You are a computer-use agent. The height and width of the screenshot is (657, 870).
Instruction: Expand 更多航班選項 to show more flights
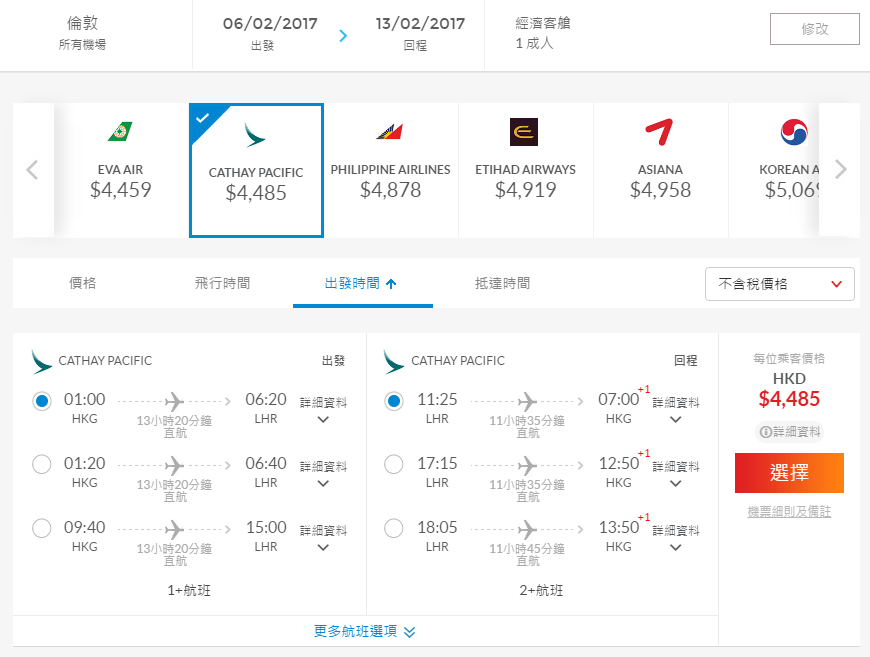(365, 631)
